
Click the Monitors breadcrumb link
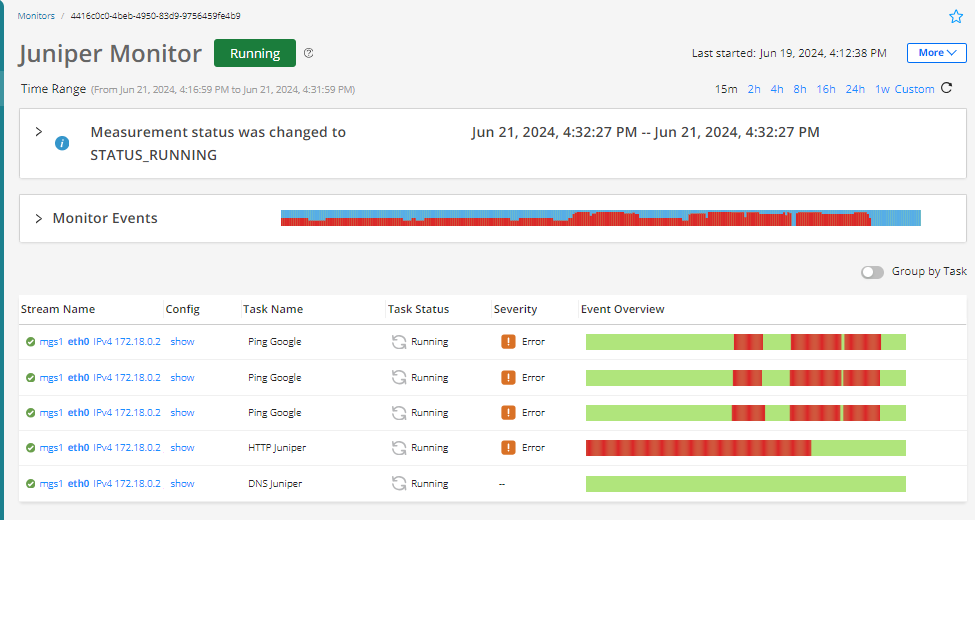[x=36, y=16]
